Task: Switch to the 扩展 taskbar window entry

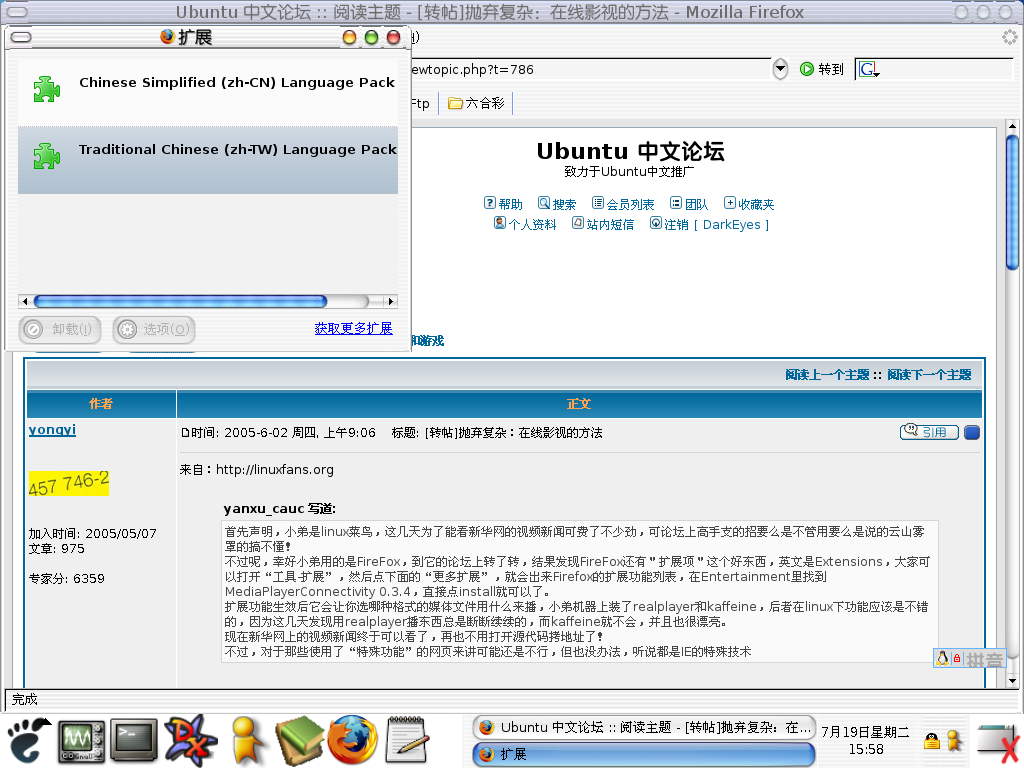Action: 643,754
